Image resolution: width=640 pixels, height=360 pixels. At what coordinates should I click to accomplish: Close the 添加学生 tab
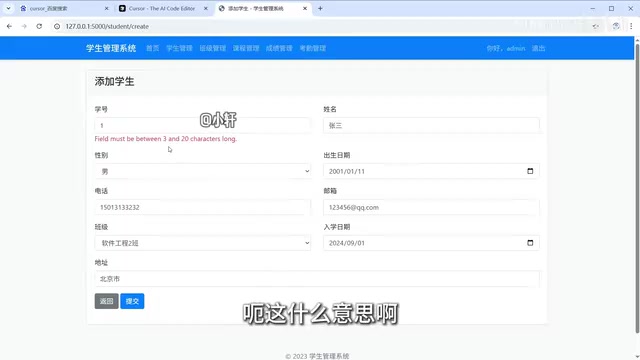305,8
